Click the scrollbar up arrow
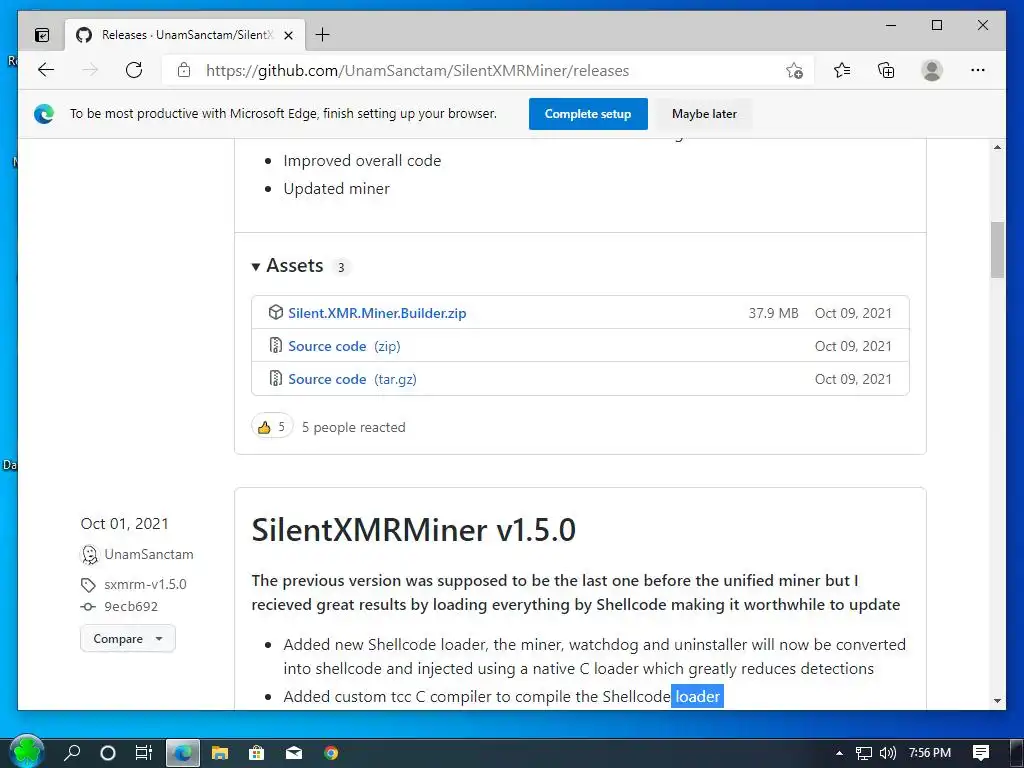 [x=997, y=148]
